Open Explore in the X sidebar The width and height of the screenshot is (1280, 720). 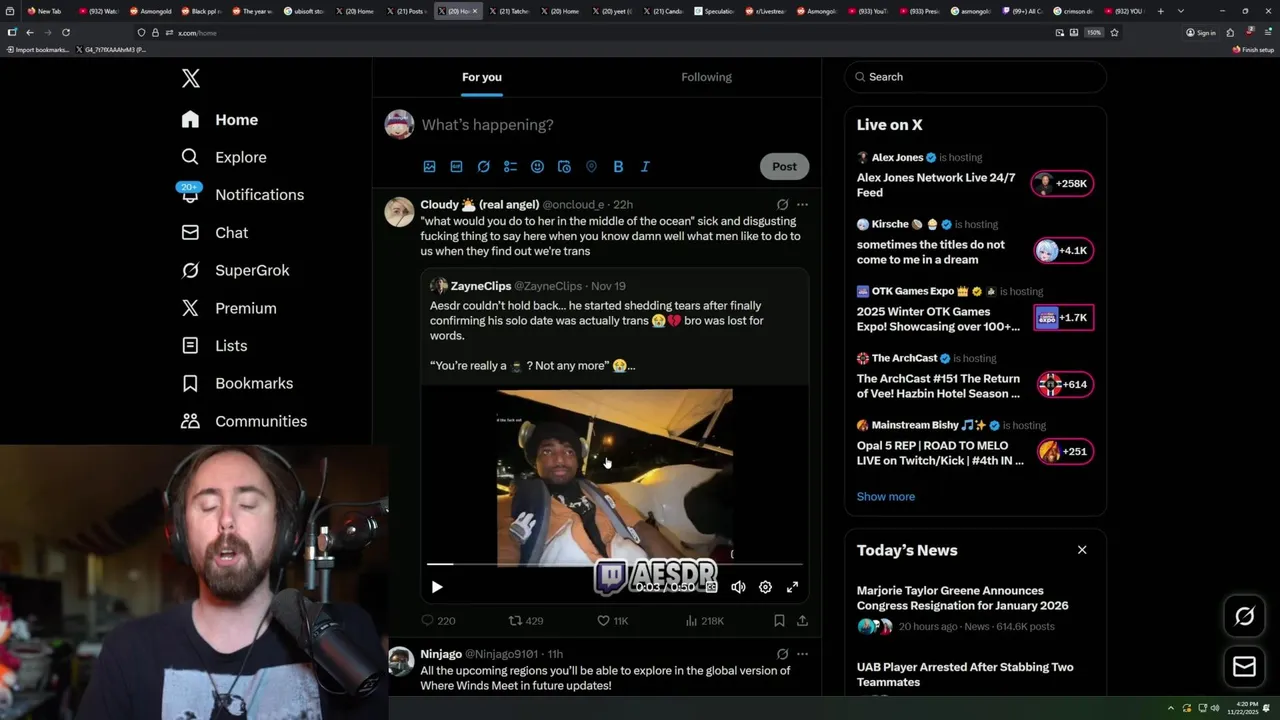[x=224, y=157]
